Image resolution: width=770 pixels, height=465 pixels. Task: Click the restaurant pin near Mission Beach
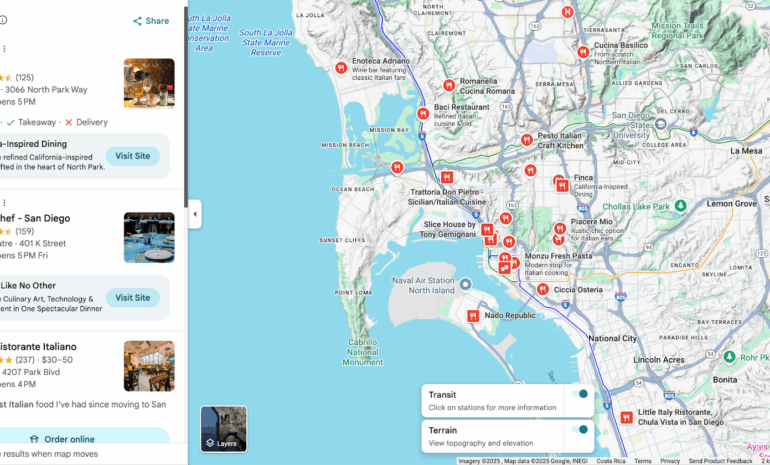click(397, 168)
